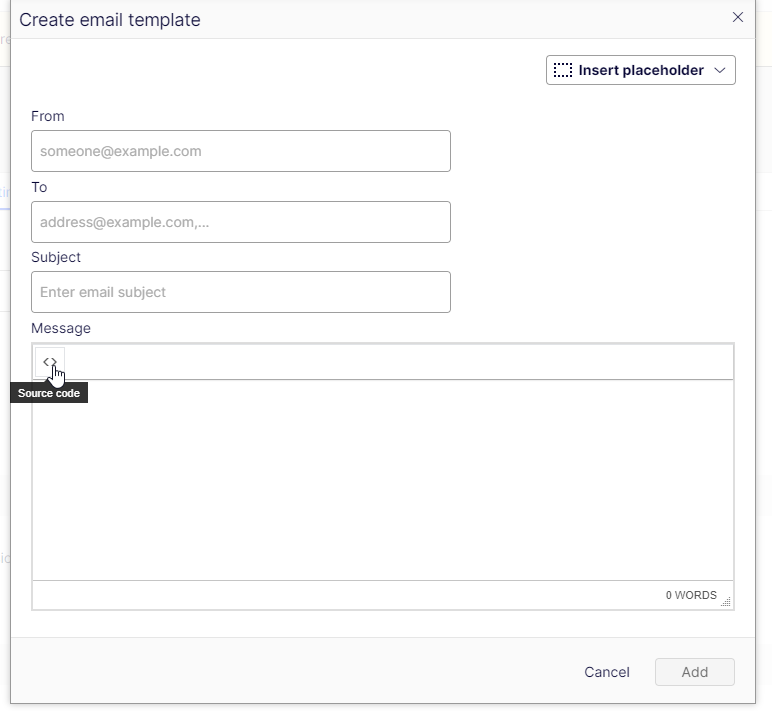Click the Message label above the editor
The height and width of the screenshot is (711, 772).
(x=61, y=328)
